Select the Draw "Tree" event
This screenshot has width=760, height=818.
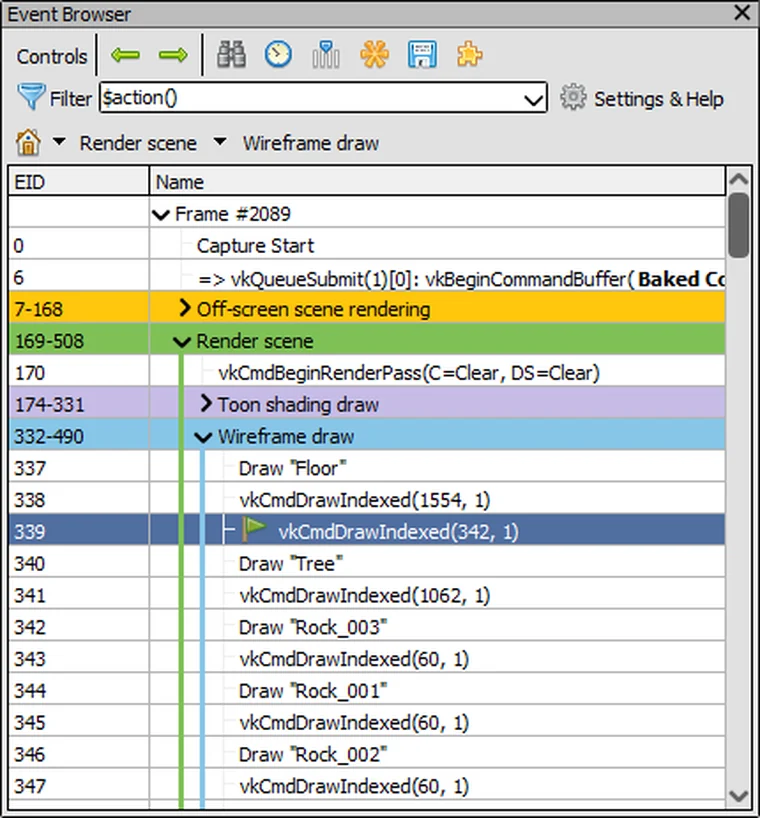pyautogui.click(x=291, y=564)
